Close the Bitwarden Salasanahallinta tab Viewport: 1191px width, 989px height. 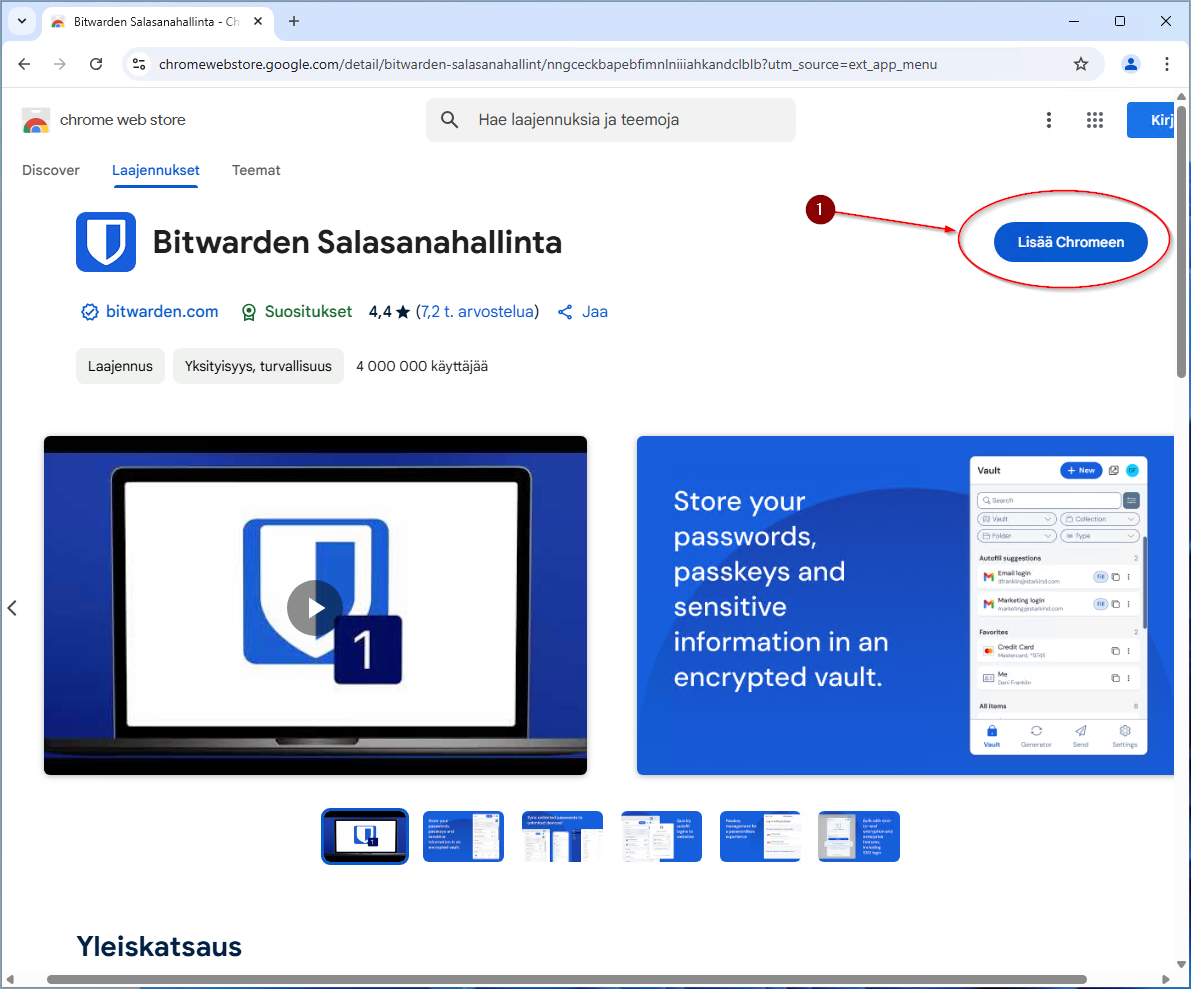tap(258, 21)
